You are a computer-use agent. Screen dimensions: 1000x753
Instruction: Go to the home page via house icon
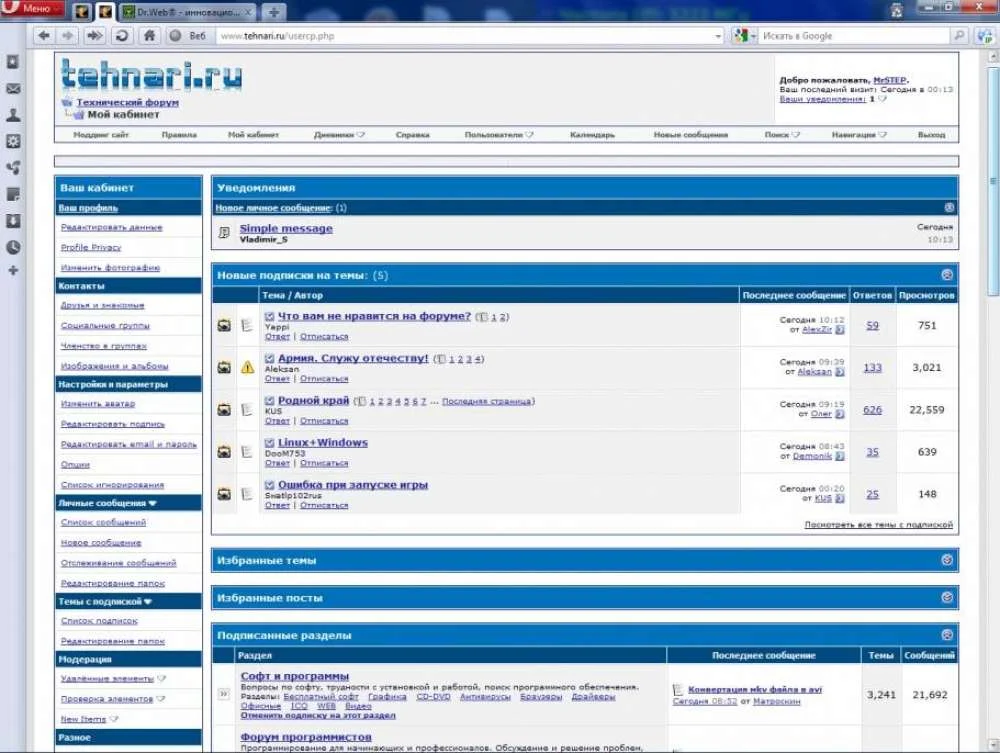(x=149, y=36)
